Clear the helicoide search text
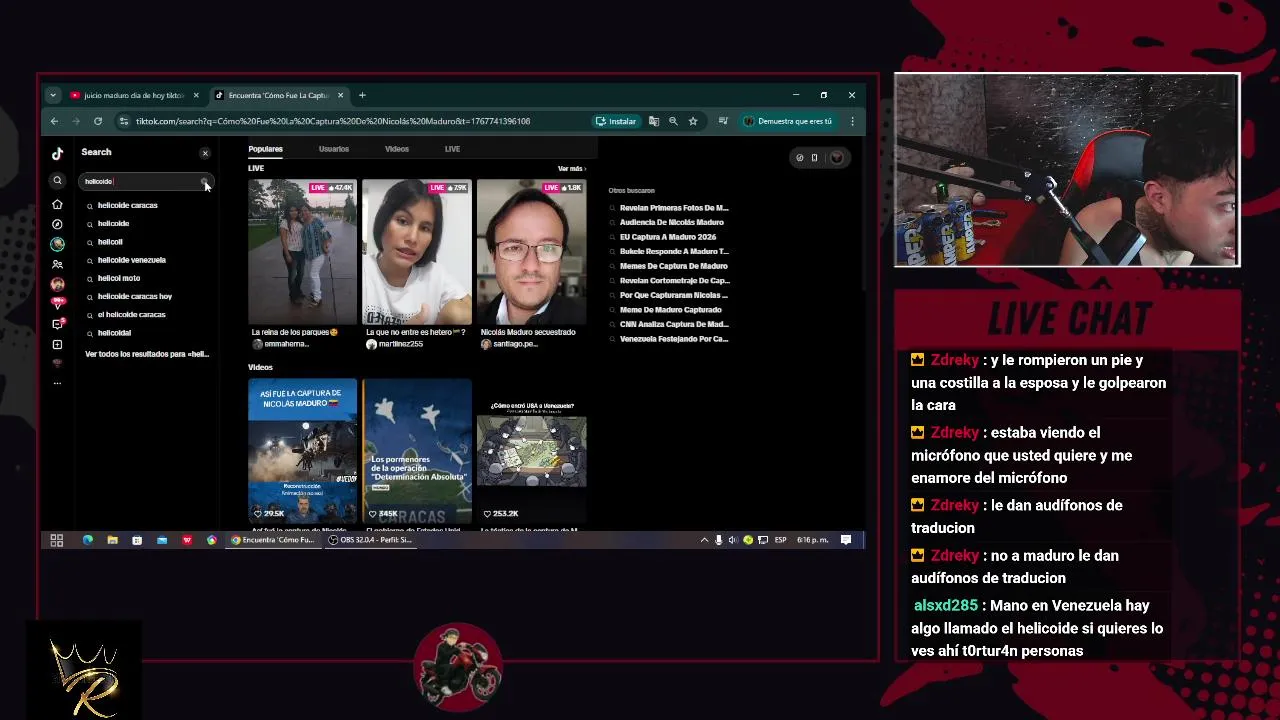This screenshot has width=1280, height=720. pyautogui.click(x=204, y=181)
